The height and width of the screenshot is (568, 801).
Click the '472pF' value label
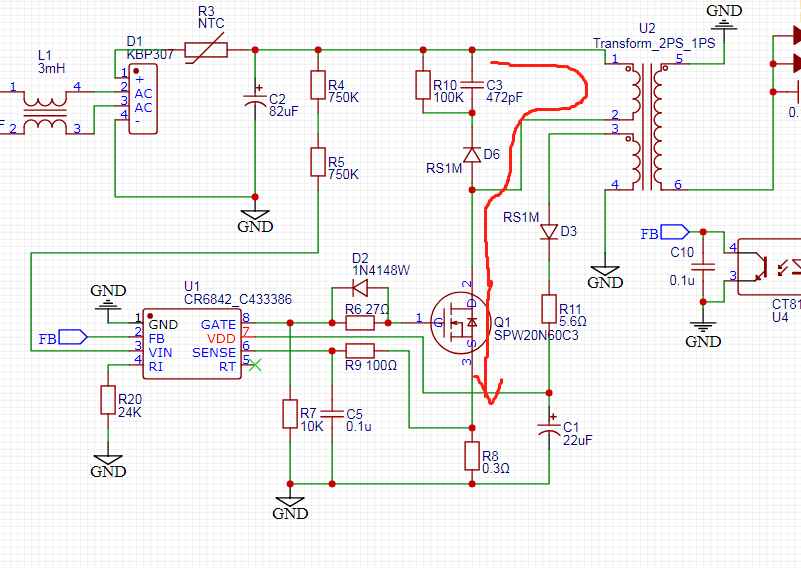coord(504,97)
